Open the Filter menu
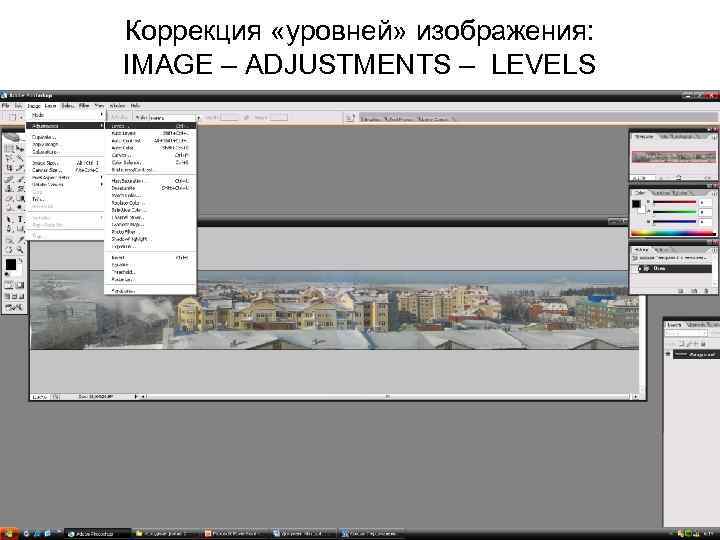This screenshot has height=540, width=720. point(84,106)
